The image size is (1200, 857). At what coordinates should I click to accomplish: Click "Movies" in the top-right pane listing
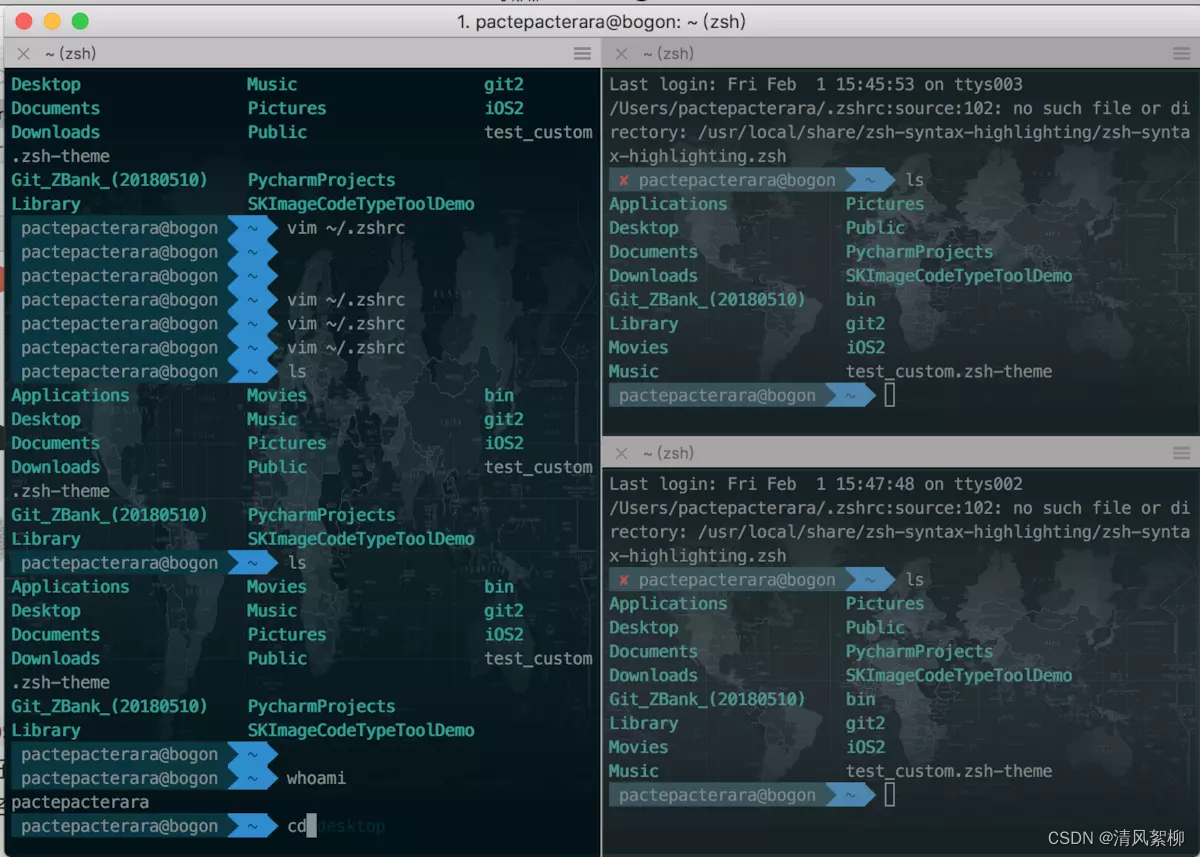click(x=638, y=347)
